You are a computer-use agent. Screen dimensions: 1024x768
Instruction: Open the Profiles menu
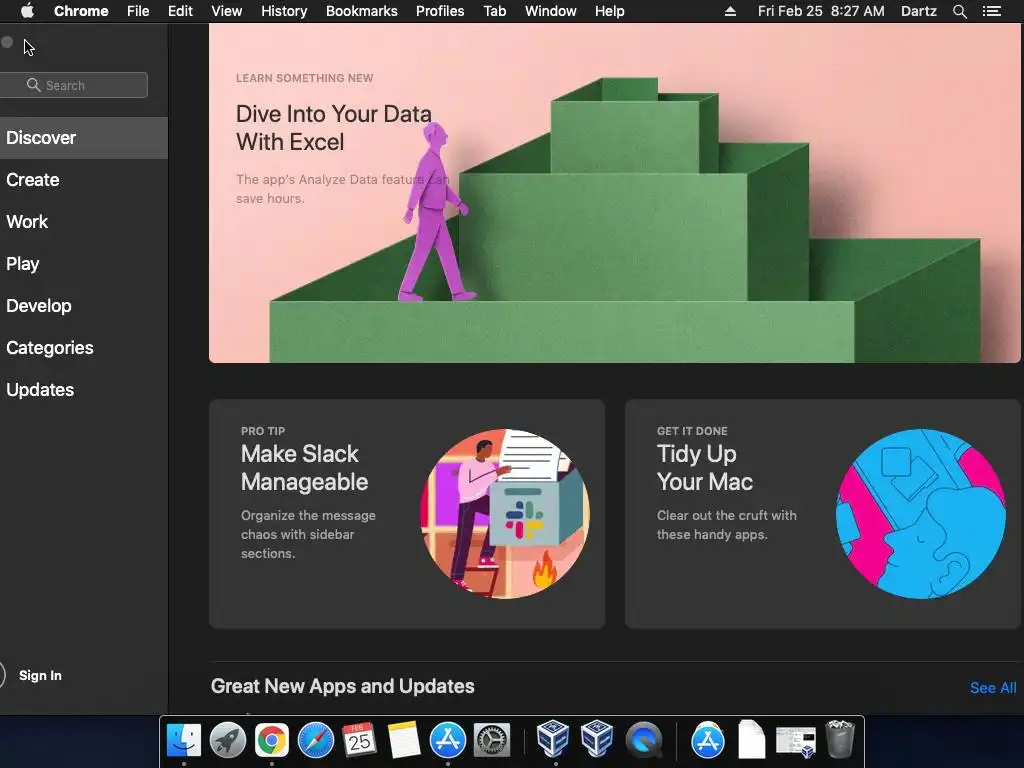440,11
